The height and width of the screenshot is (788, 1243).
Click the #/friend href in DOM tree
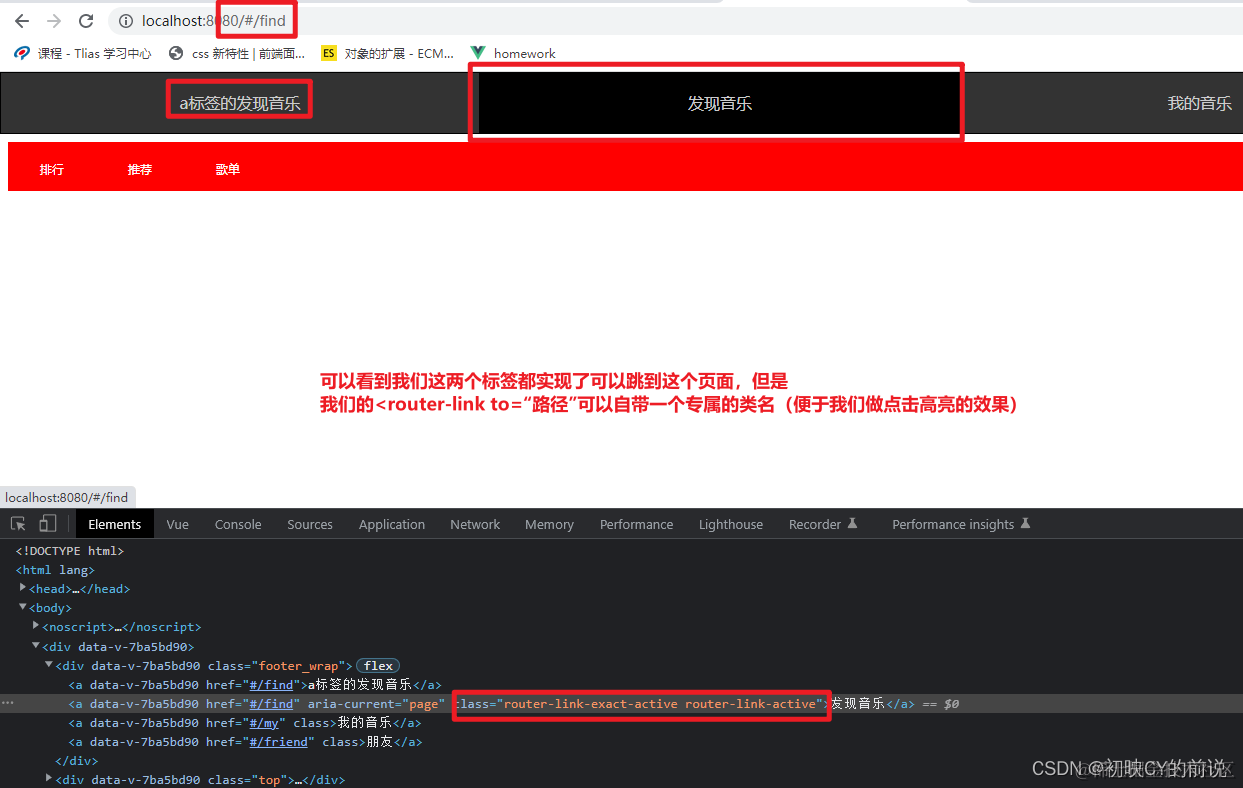(280, 742)
